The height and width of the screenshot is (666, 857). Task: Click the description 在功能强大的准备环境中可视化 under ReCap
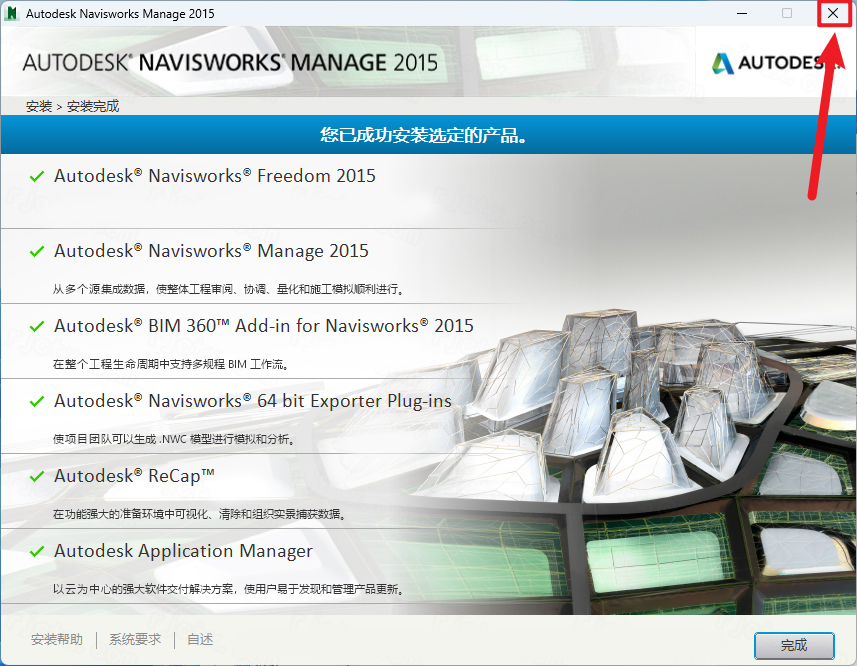pyautogui.click(x=199, y=514)
